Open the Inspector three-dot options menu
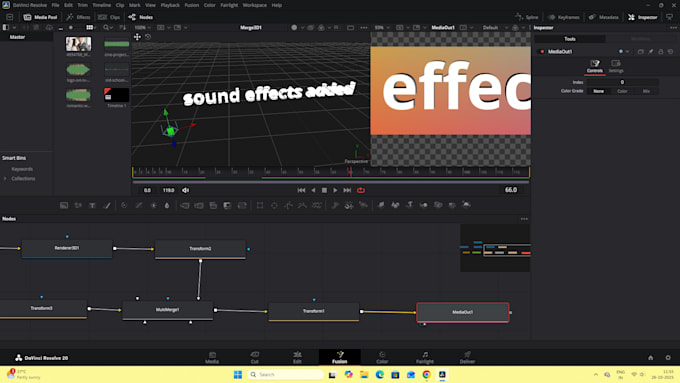Image resolution: width=680 pixels, height=383 pixels. 673,28
